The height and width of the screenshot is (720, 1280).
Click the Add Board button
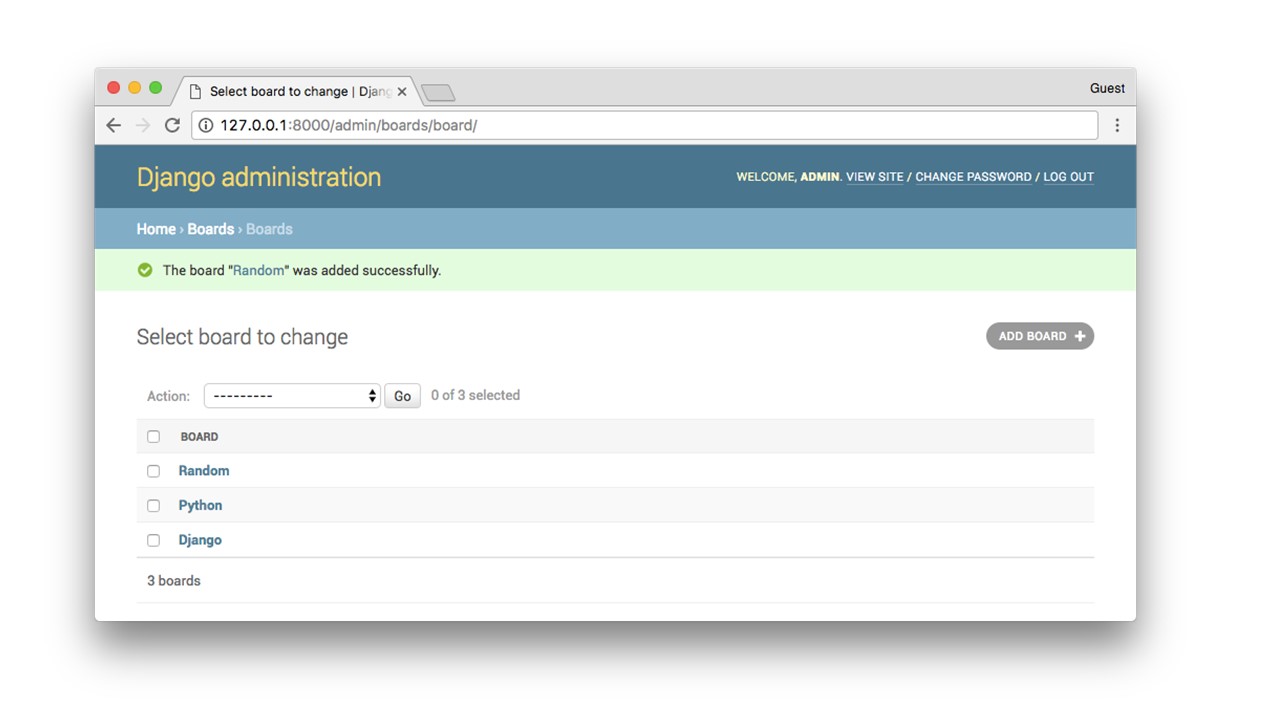coord(1040,336)
